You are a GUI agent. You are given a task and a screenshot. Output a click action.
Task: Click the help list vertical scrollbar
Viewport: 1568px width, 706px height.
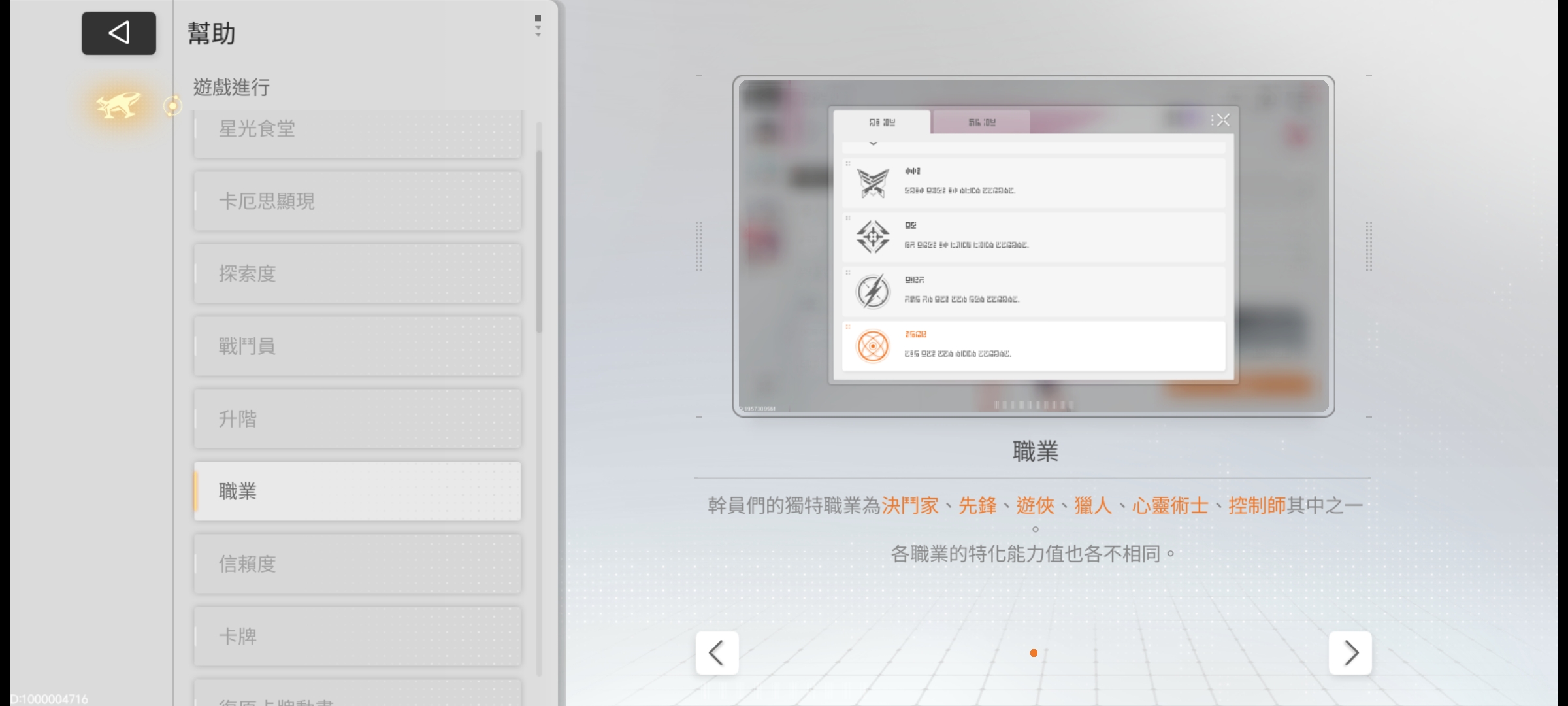[x=539, y=242]
